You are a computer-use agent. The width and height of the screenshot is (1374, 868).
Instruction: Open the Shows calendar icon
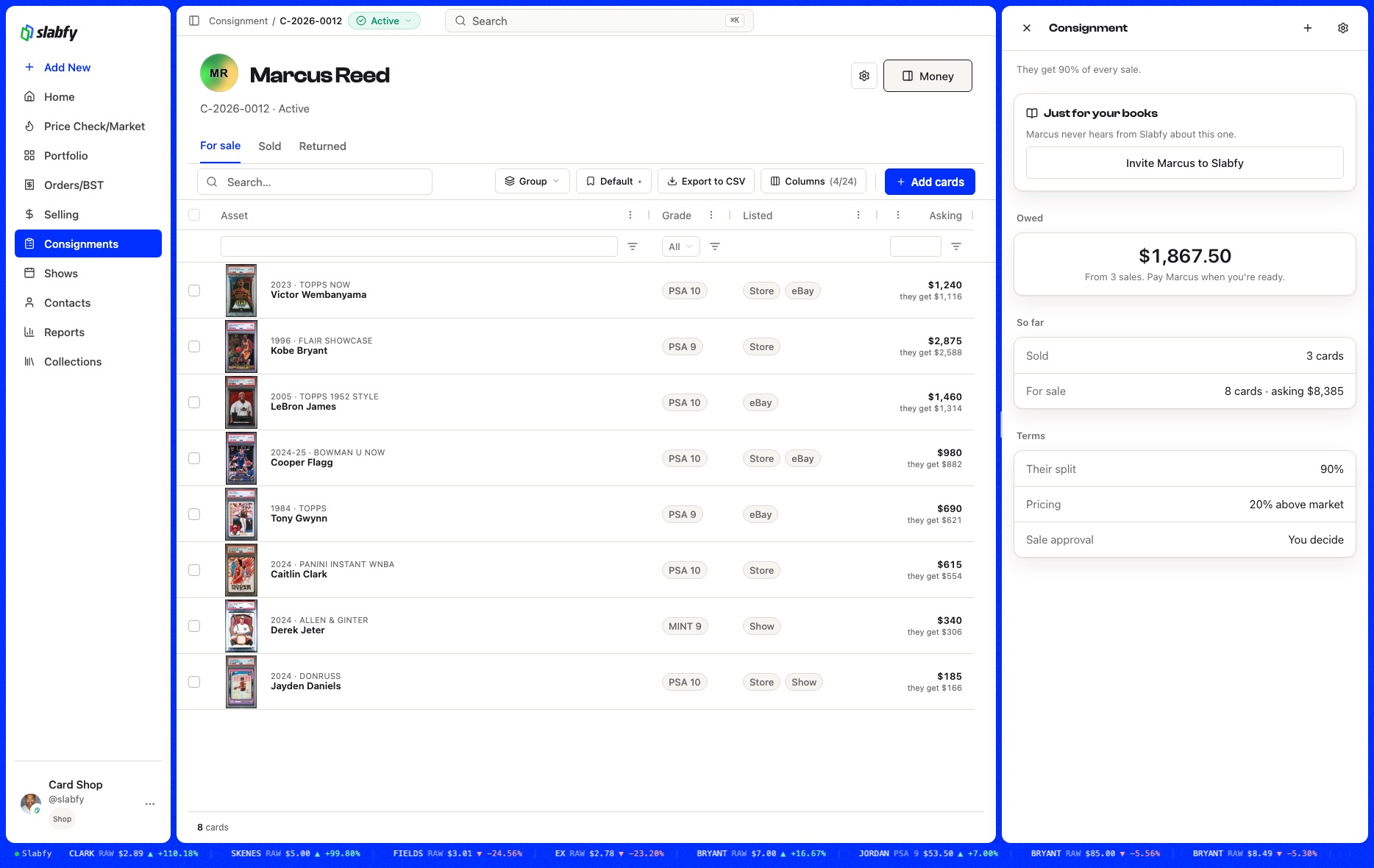(x=29, y=273)
